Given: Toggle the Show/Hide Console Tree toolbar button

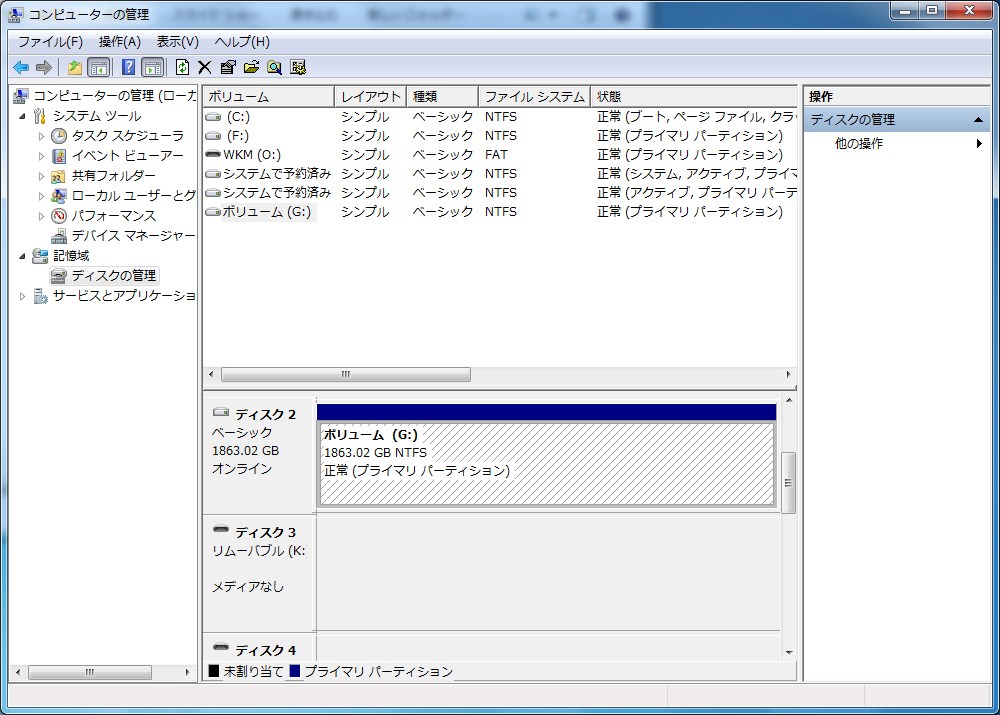Looking at the screenshot, I should coord(99,67).
